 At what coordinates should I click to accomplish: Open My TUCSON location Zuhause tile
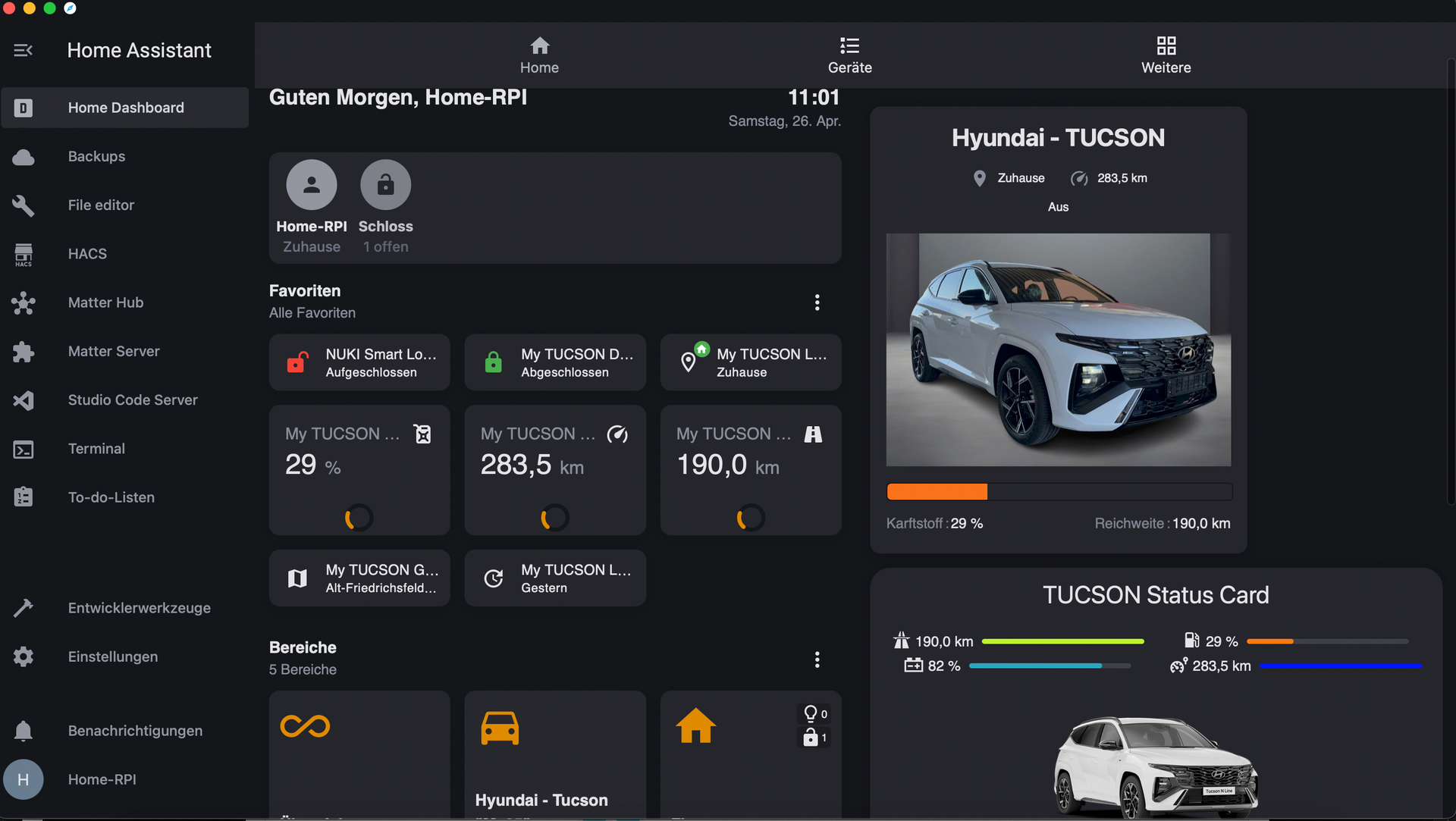[751, 362]
